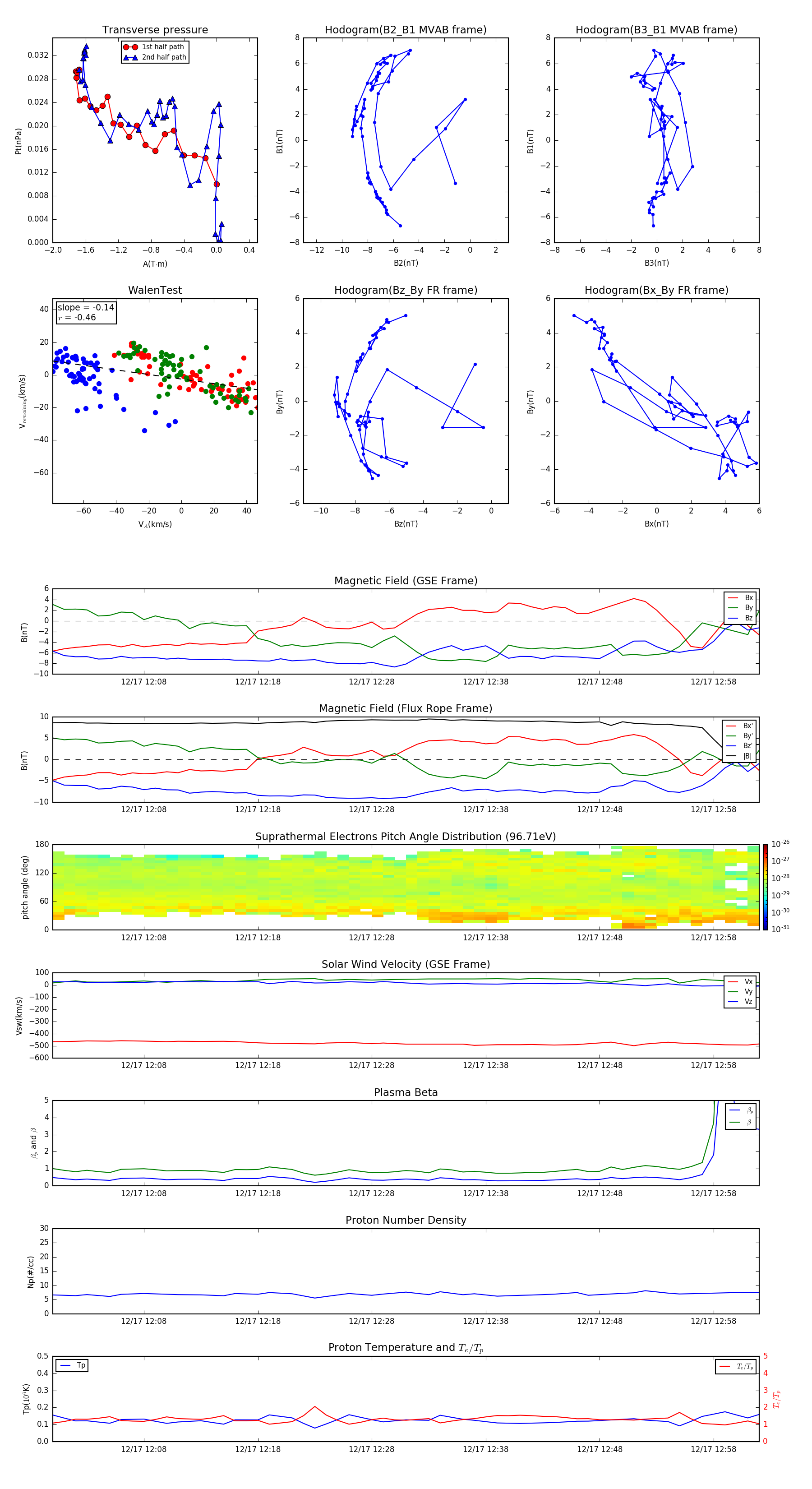Select the "1st half path" legend entry

tap(154, 47)
